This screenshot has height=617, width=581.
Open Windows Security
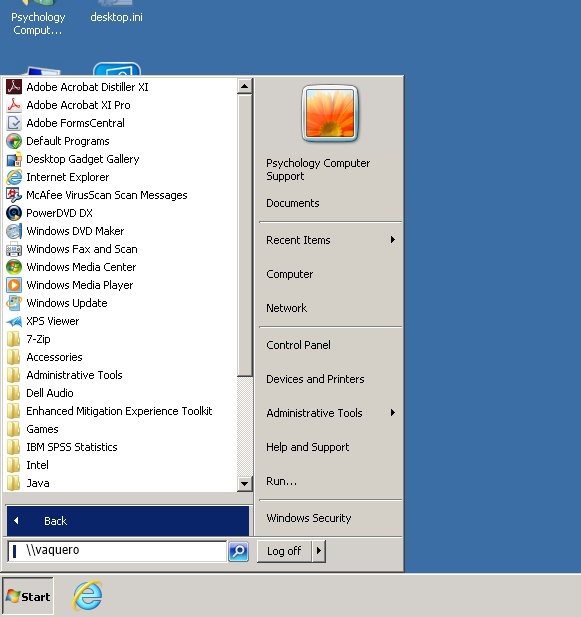pyautogui.click(x=309, y=518)
